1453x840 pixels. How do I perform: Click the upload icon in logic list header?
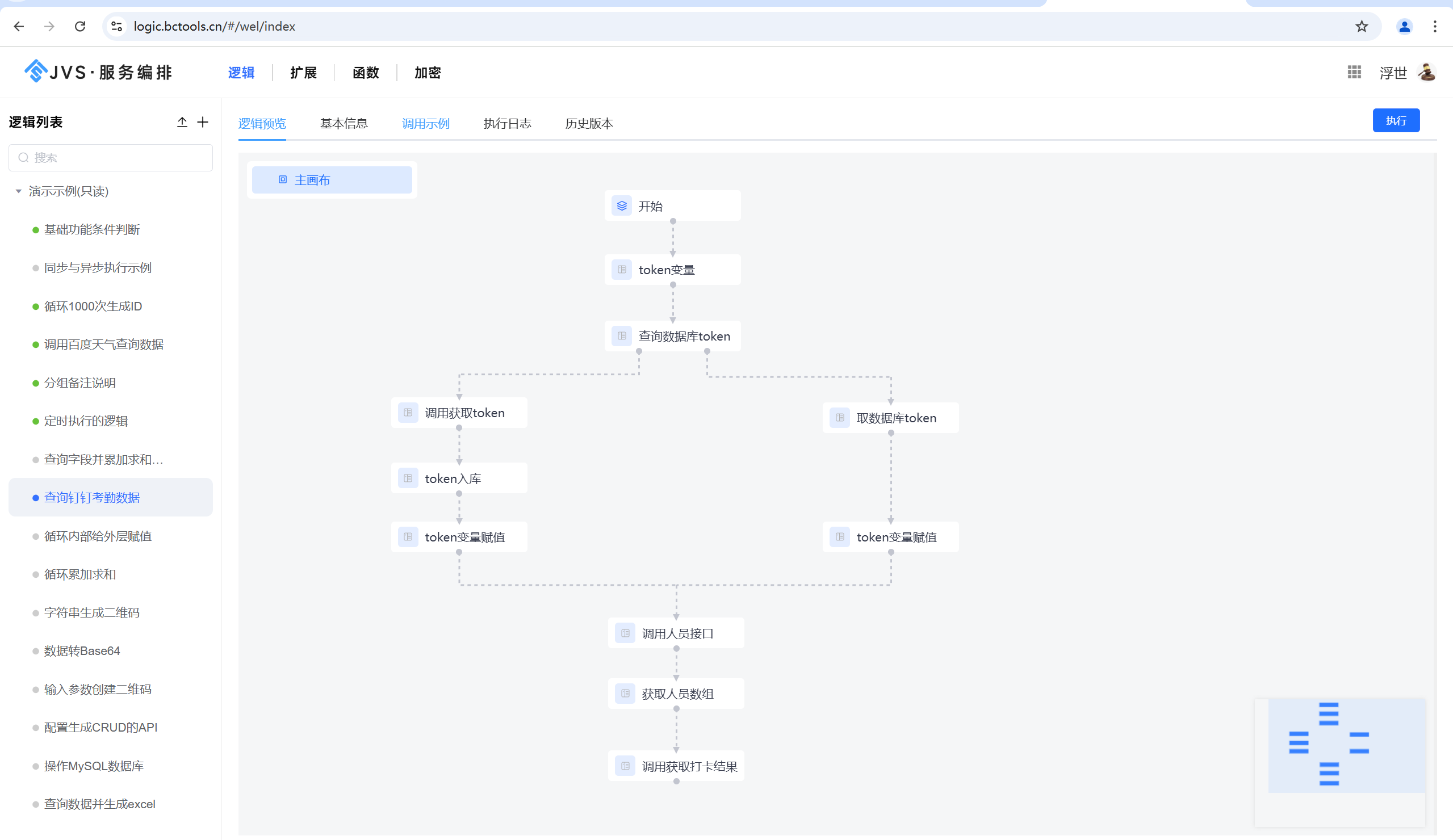[182, 122]
